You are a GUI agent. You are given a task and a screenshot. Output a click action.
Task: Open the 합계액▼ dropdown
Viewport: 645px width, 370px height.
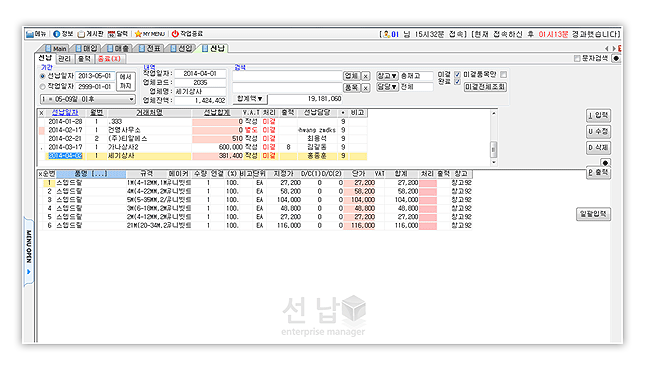[x=251, y=99]
